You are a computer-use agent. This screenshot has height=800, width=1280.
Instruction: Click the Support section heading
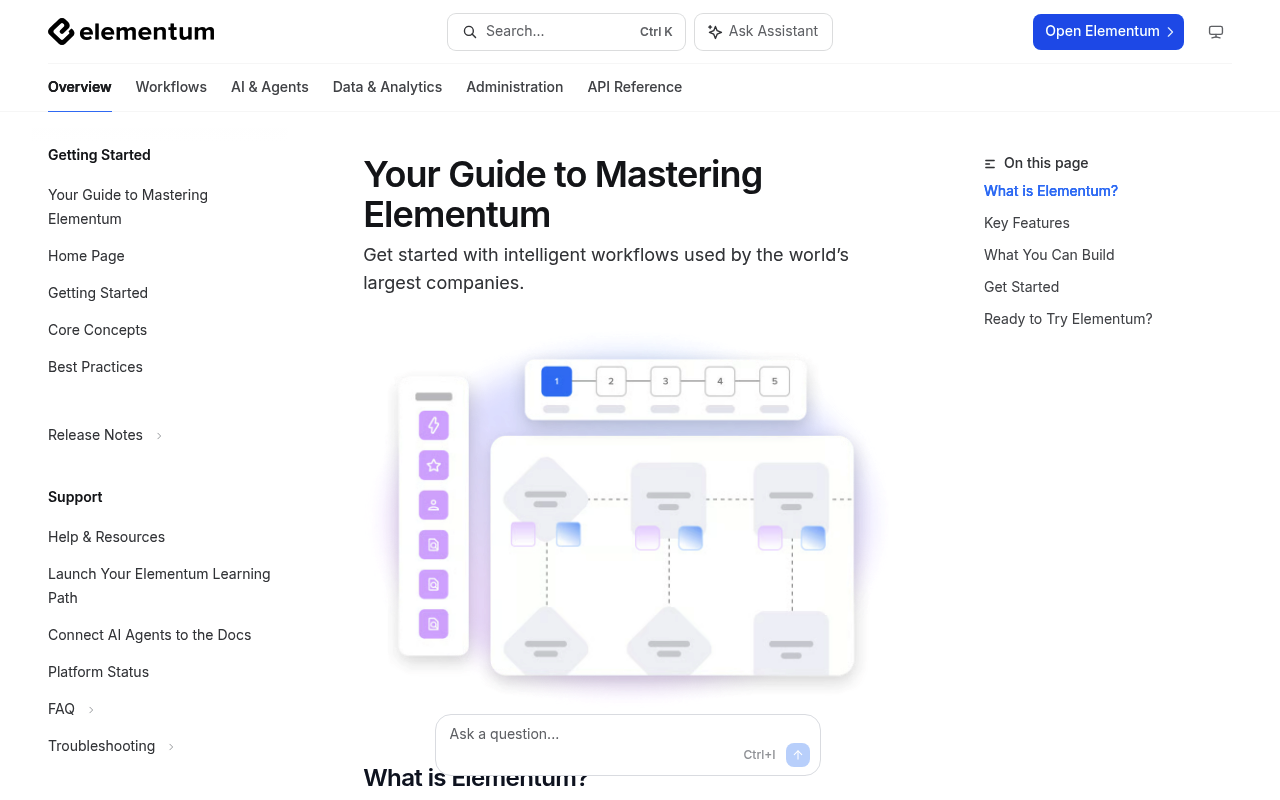click(x=75, y=497)
